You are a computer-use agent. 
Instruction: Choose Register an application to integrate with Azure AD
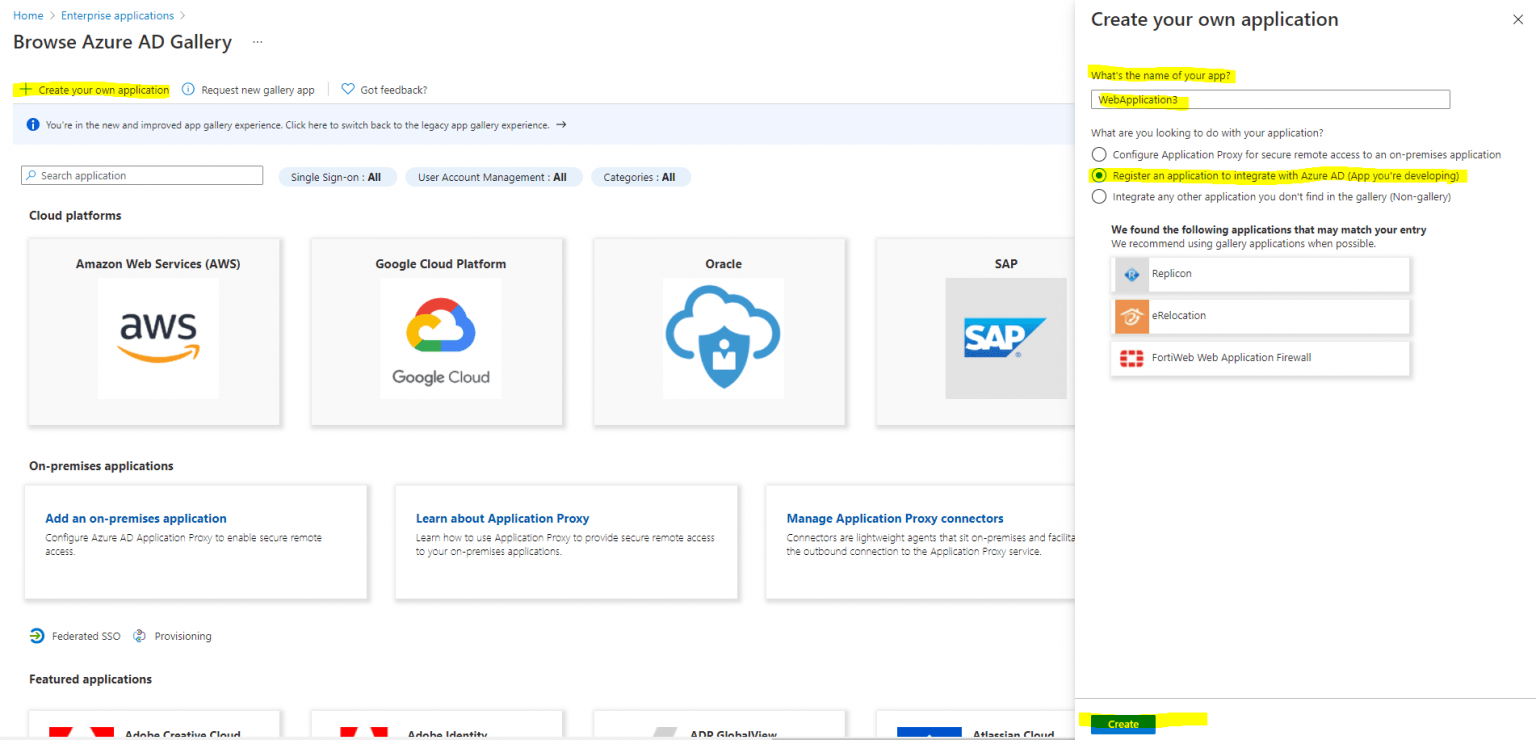pos(1099,177)
